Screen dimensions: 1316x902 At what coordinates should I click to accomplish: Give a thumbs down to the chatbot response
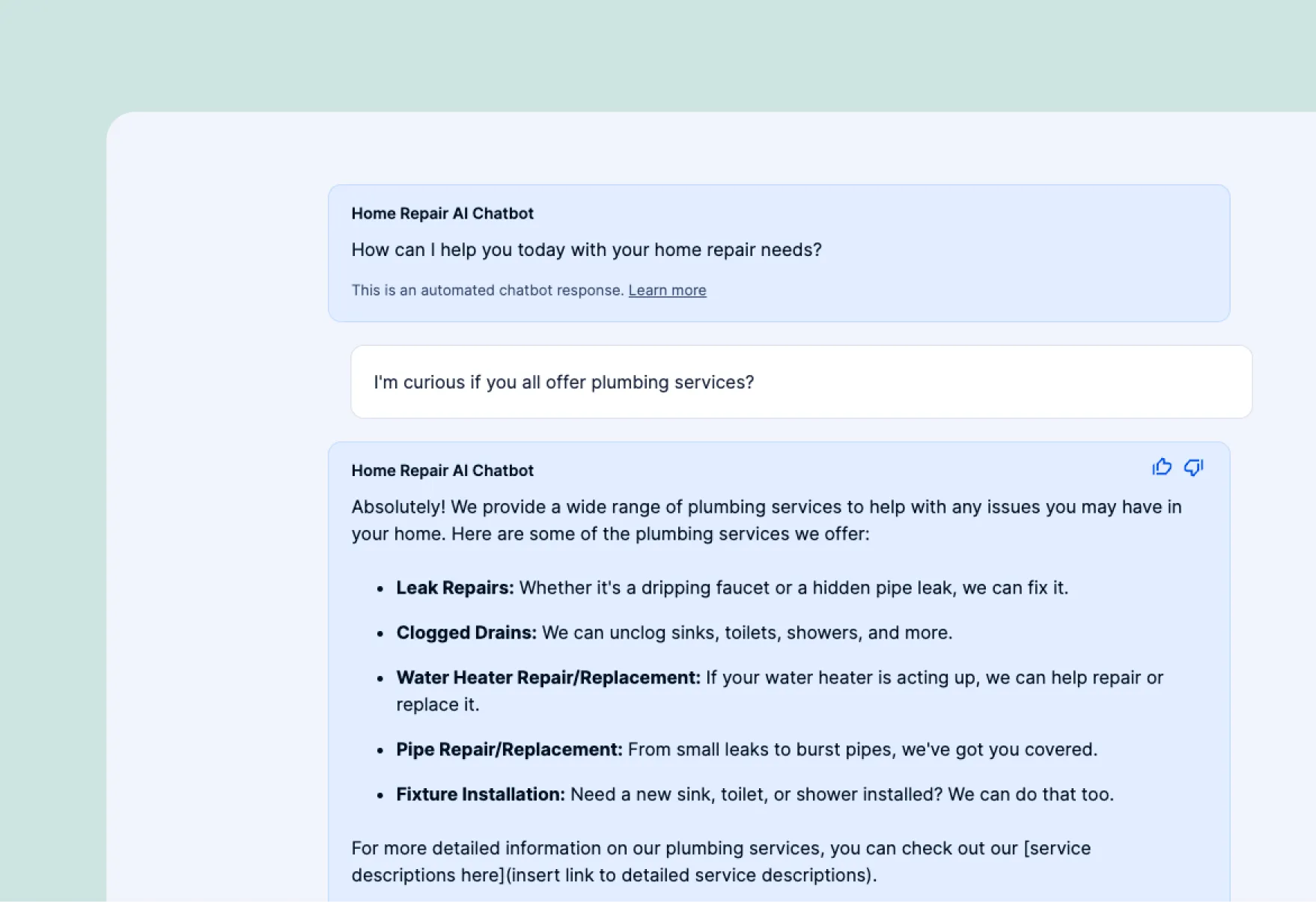[1193, 467]
